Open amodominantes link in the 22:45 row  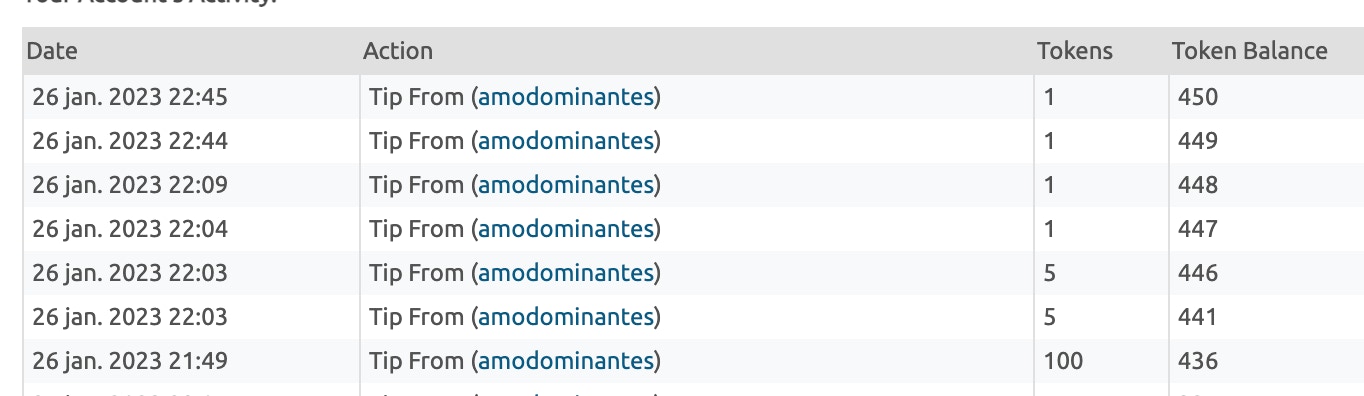(566, 97)
